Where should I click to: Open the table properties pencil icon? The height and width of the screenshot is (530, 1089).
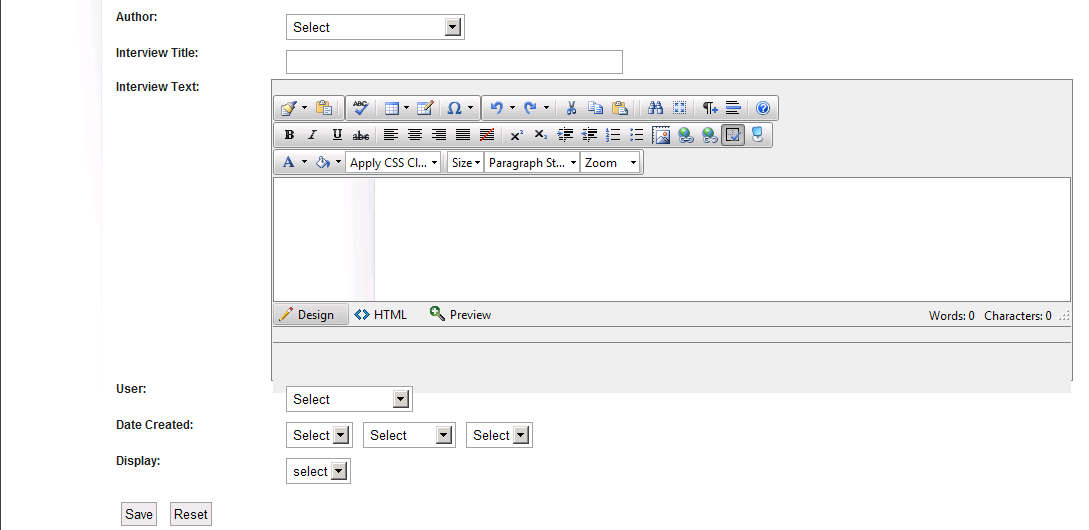pos(425,108)
